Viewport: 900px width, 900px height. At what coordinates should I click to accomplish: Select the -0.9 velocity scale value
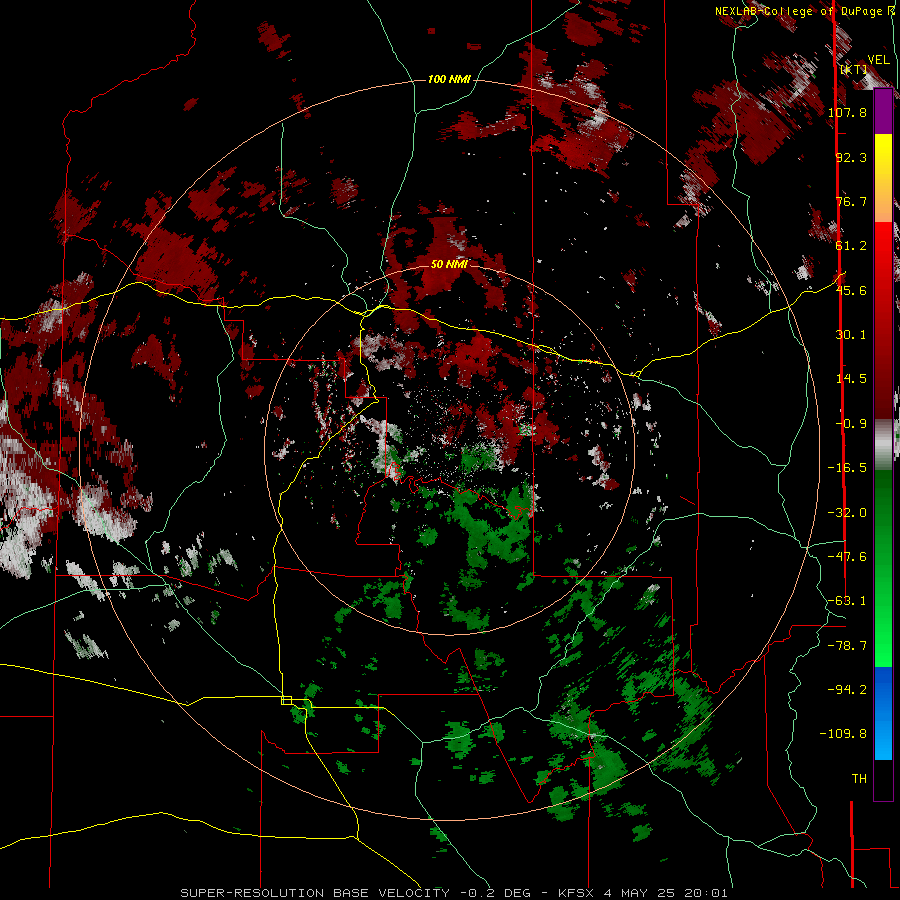[851, 423]
